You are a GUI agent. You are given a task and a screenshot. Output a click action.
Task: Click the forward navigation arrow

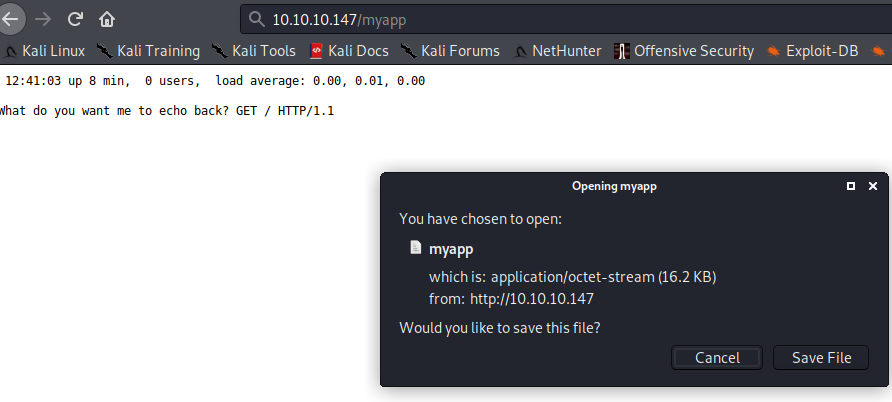tap(43, 19)
